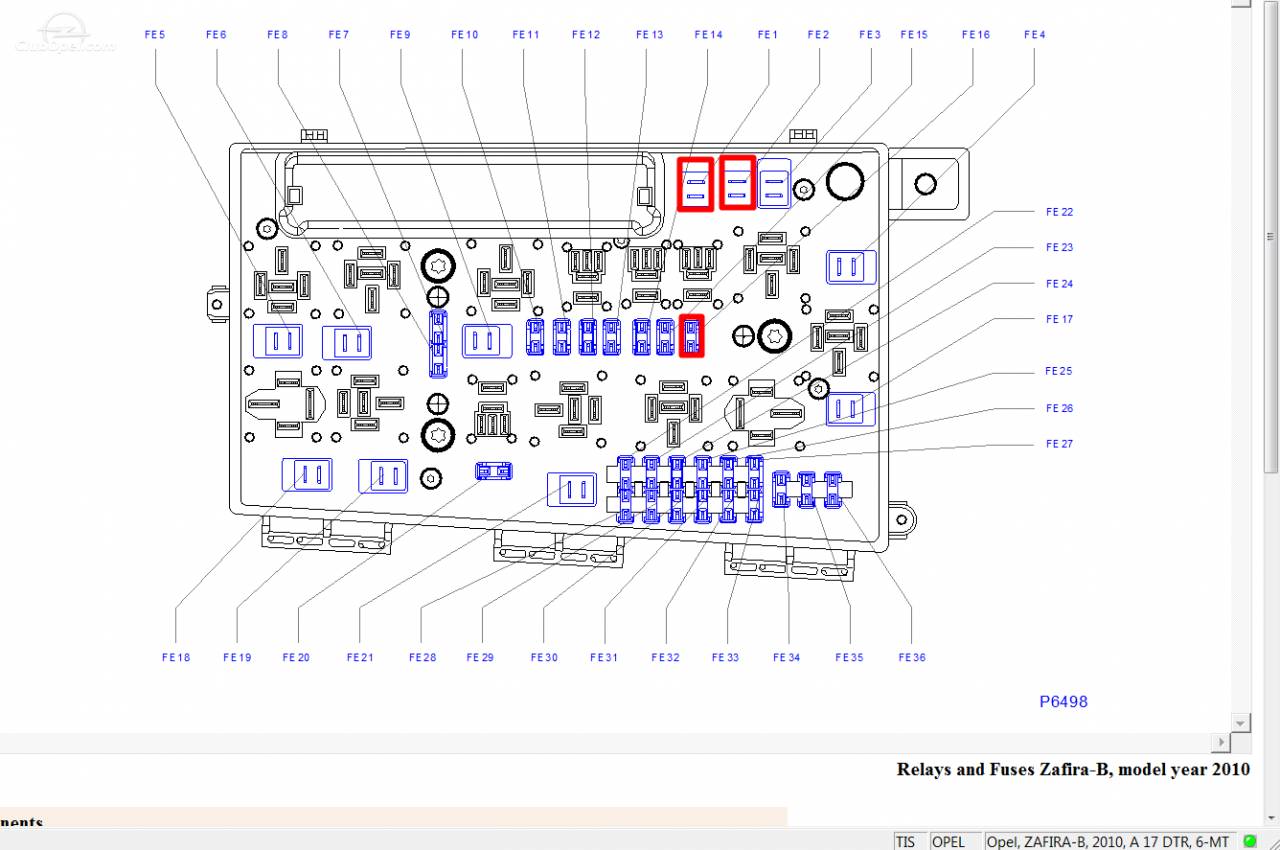Choose the FE35 fuse label

click(x=849, y=658)
